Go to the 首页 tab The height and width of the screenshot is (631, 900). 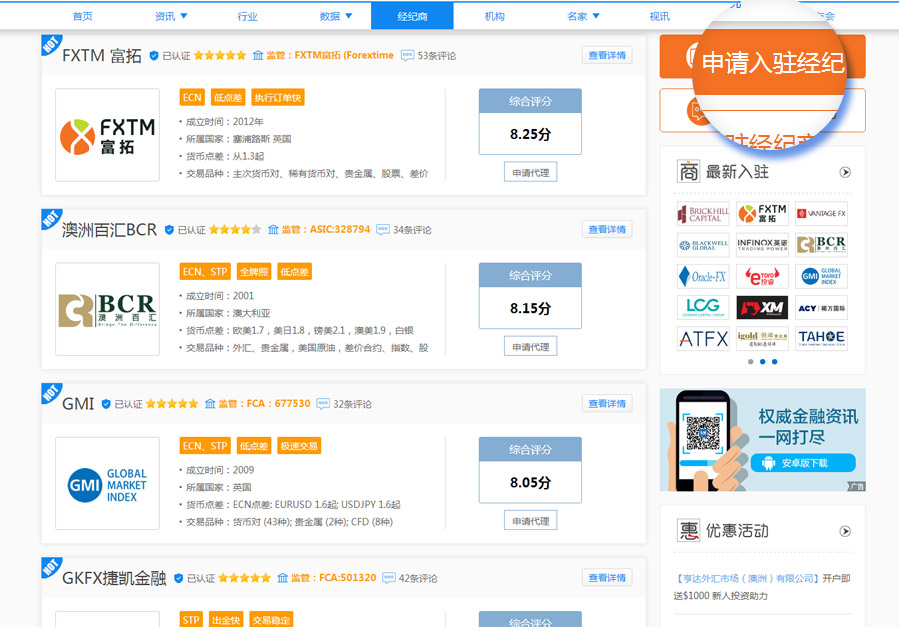[x=83, y=16]
